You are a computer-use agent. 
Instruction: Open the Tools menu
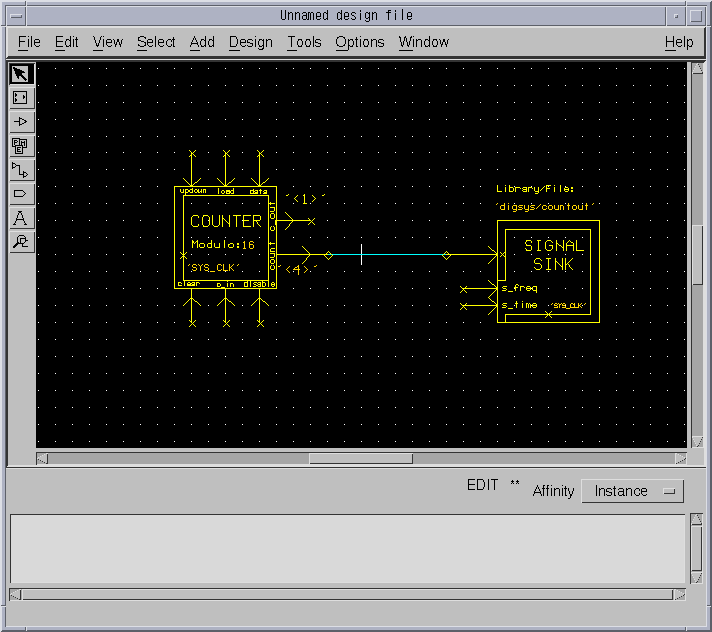(304, 42)
